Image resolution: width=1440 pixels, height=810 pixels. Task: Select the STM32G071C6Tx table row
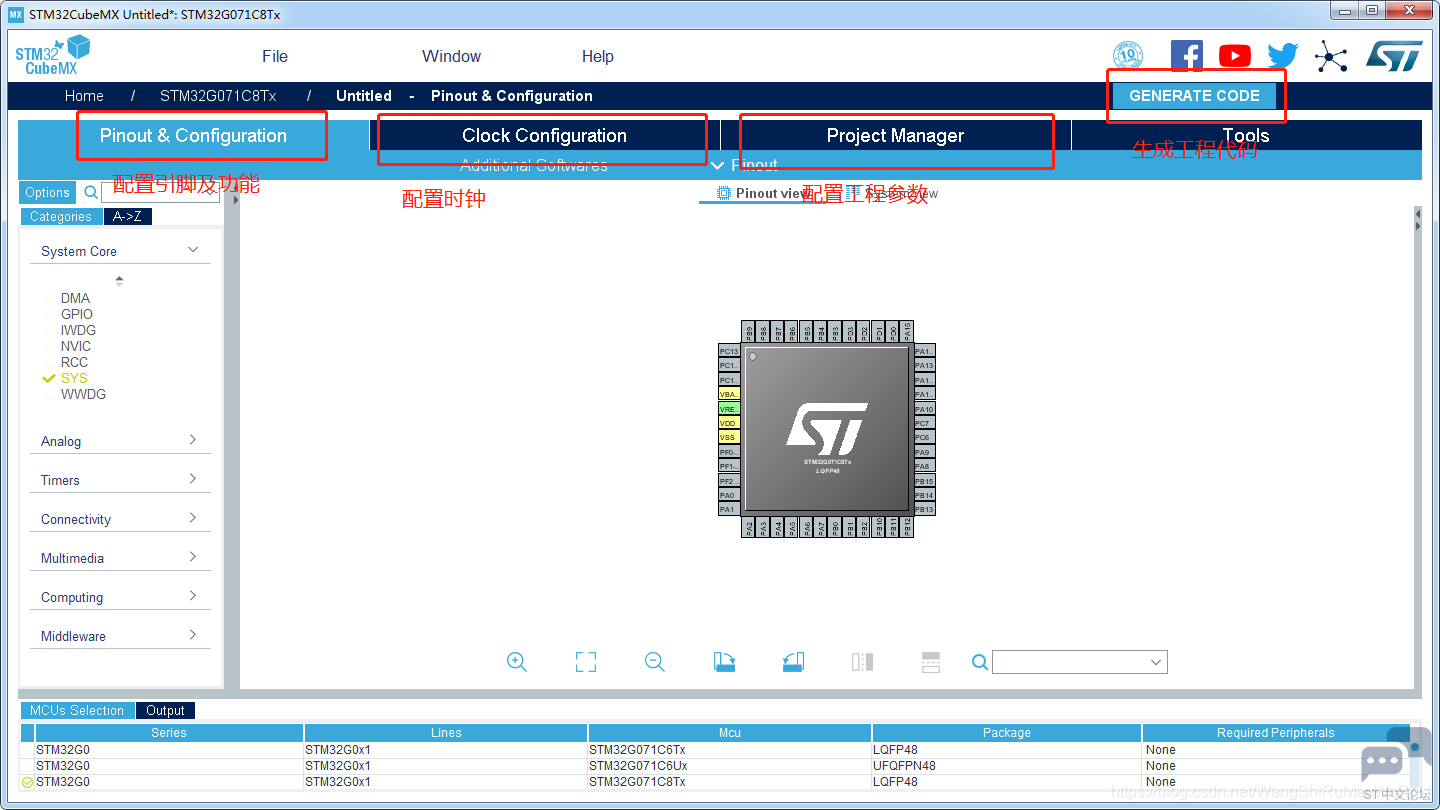click(x=715, y=750)
